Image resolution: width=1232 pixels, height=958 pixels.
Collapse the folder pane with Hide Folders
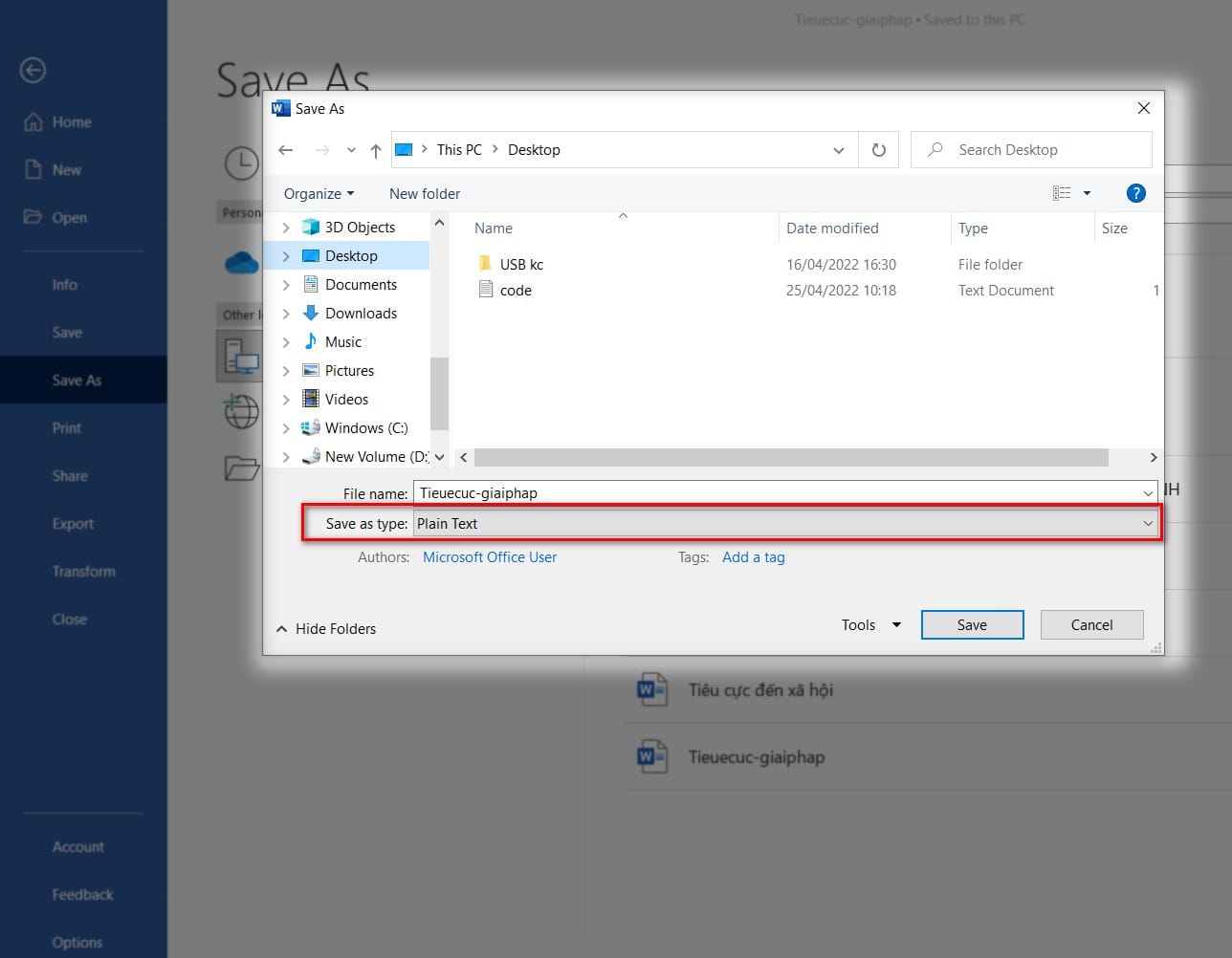tap(326, 629)
